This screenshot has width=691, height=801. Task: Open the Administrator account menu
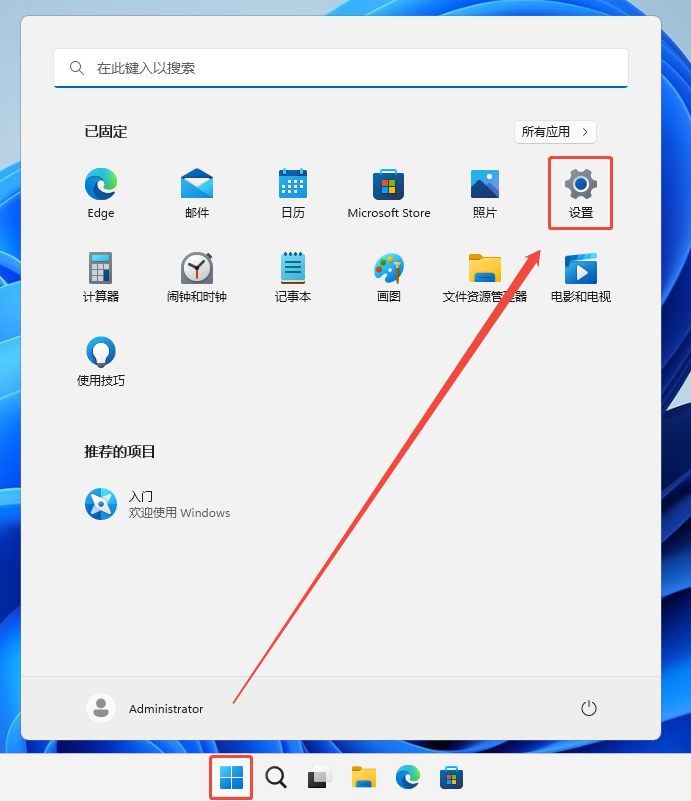145,709
